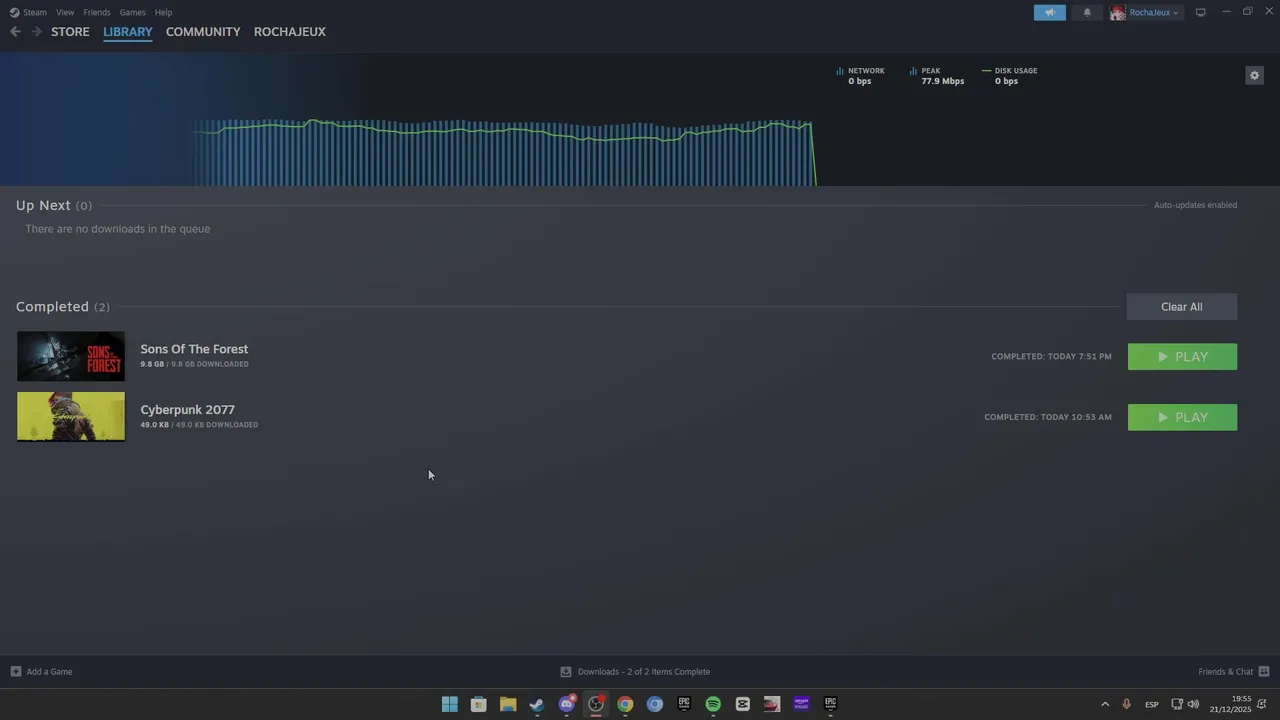1280x720 pixels.
Task: Open the Windows Start menu
Action: pos(450,704)
